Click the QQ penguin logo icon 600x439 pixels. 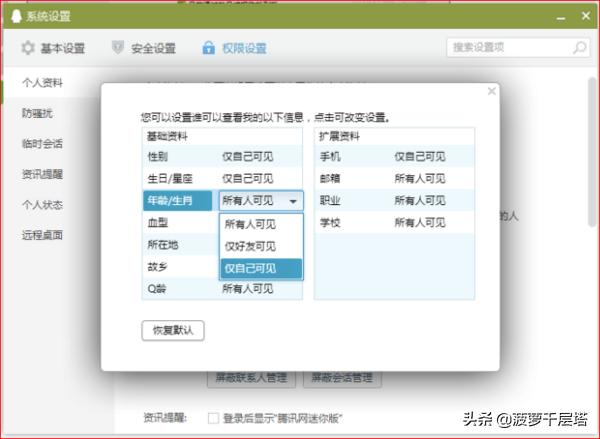coord(16,16)
